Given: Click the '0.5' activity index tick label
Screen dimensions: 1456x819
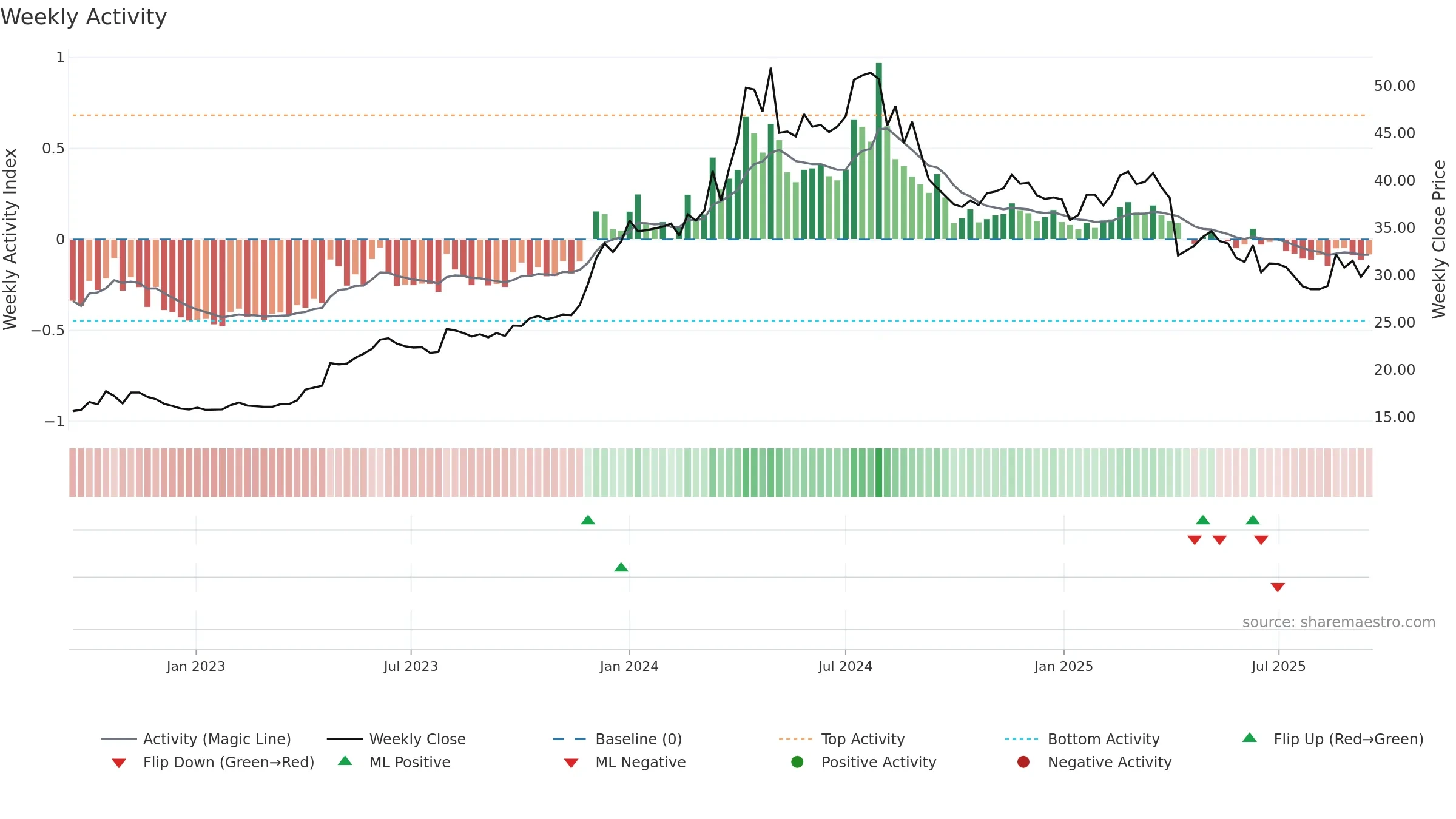Looking at the screenshot, I should tap(53, 149).
